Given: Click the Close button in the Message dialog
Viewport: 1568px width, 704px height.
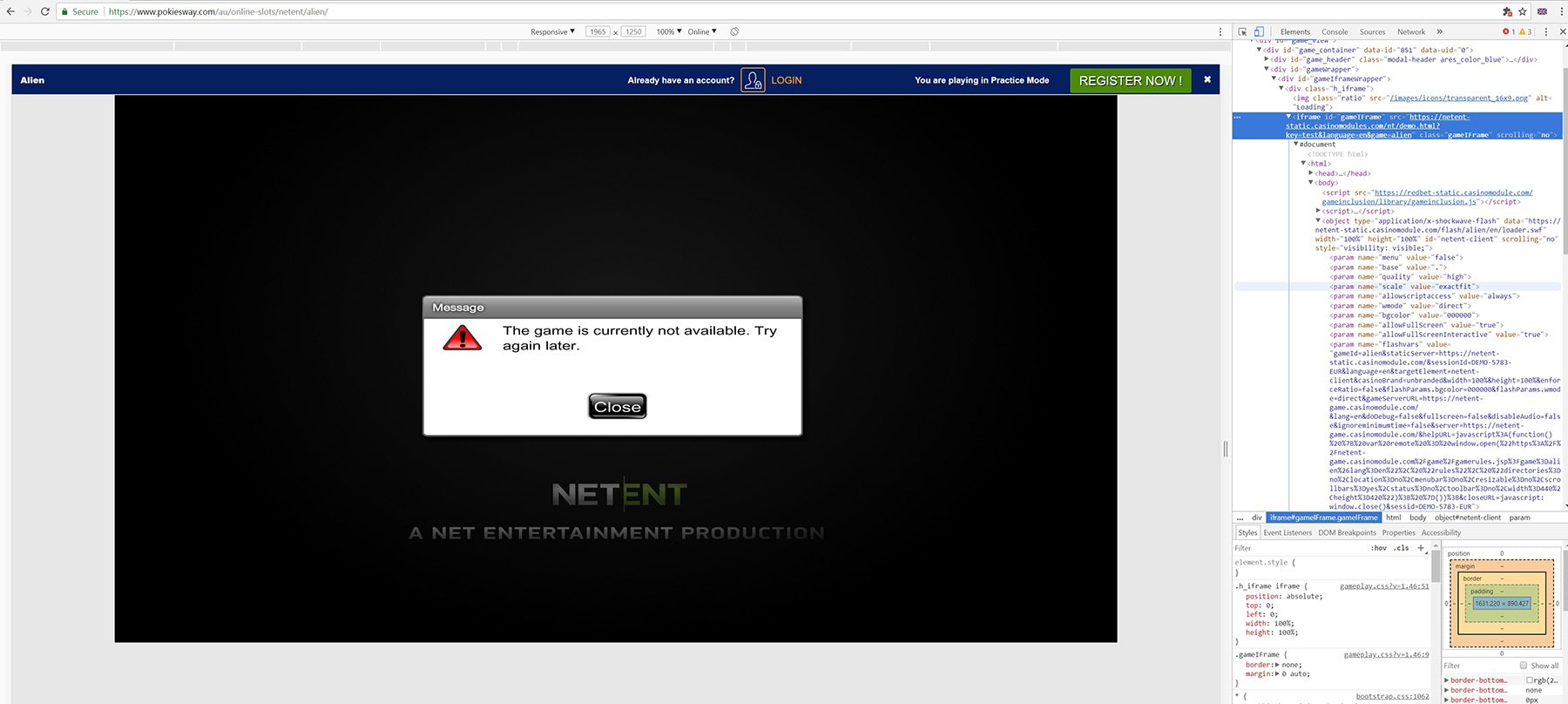Looking at the screenshot, I should [618, 406].
